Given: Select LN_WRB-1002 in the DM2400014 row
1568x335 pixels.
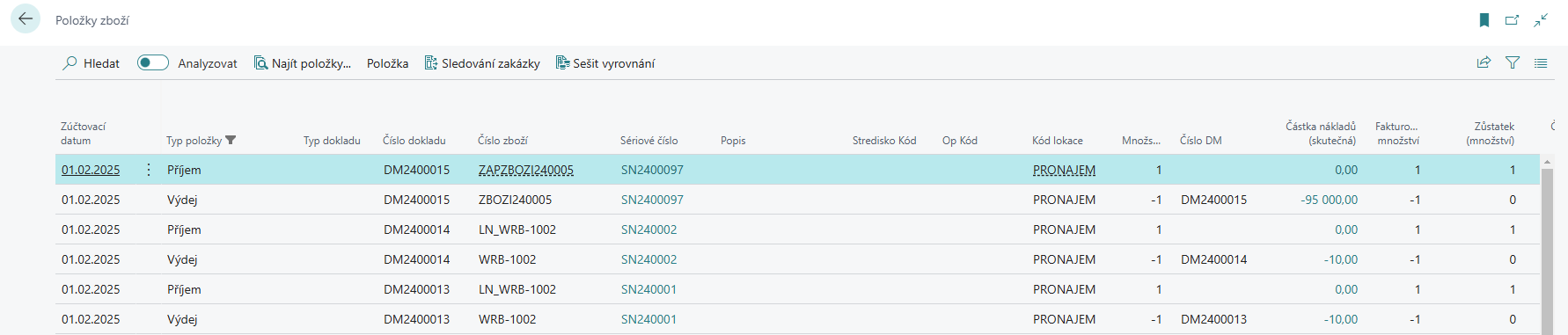Looking at the screenshot, I should coord(517,229).
